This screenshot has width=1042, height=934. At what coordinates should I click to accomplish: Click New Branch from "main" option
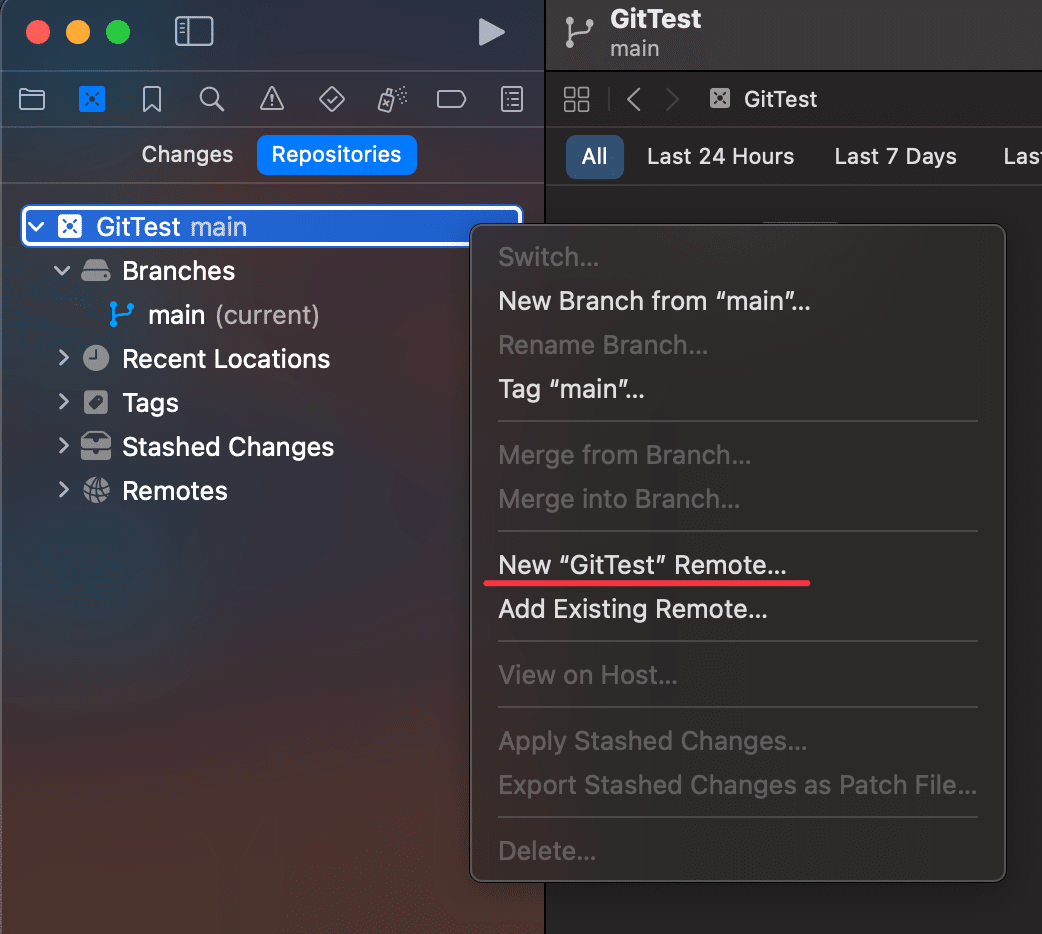[x=654, y=300]
